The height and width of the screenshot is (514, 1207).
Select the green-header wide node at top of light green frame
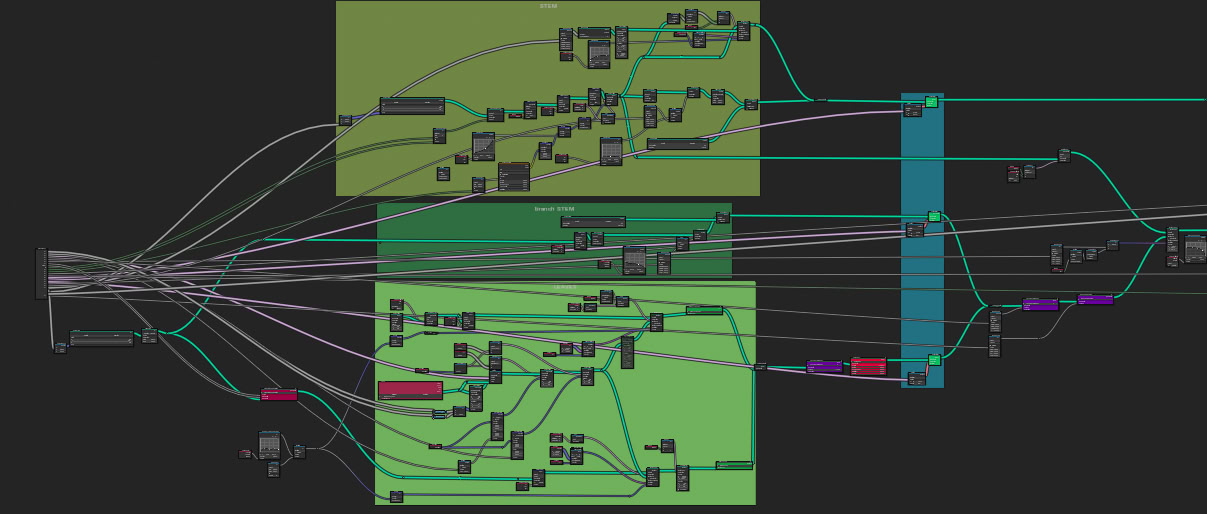(x=704, y=310)
